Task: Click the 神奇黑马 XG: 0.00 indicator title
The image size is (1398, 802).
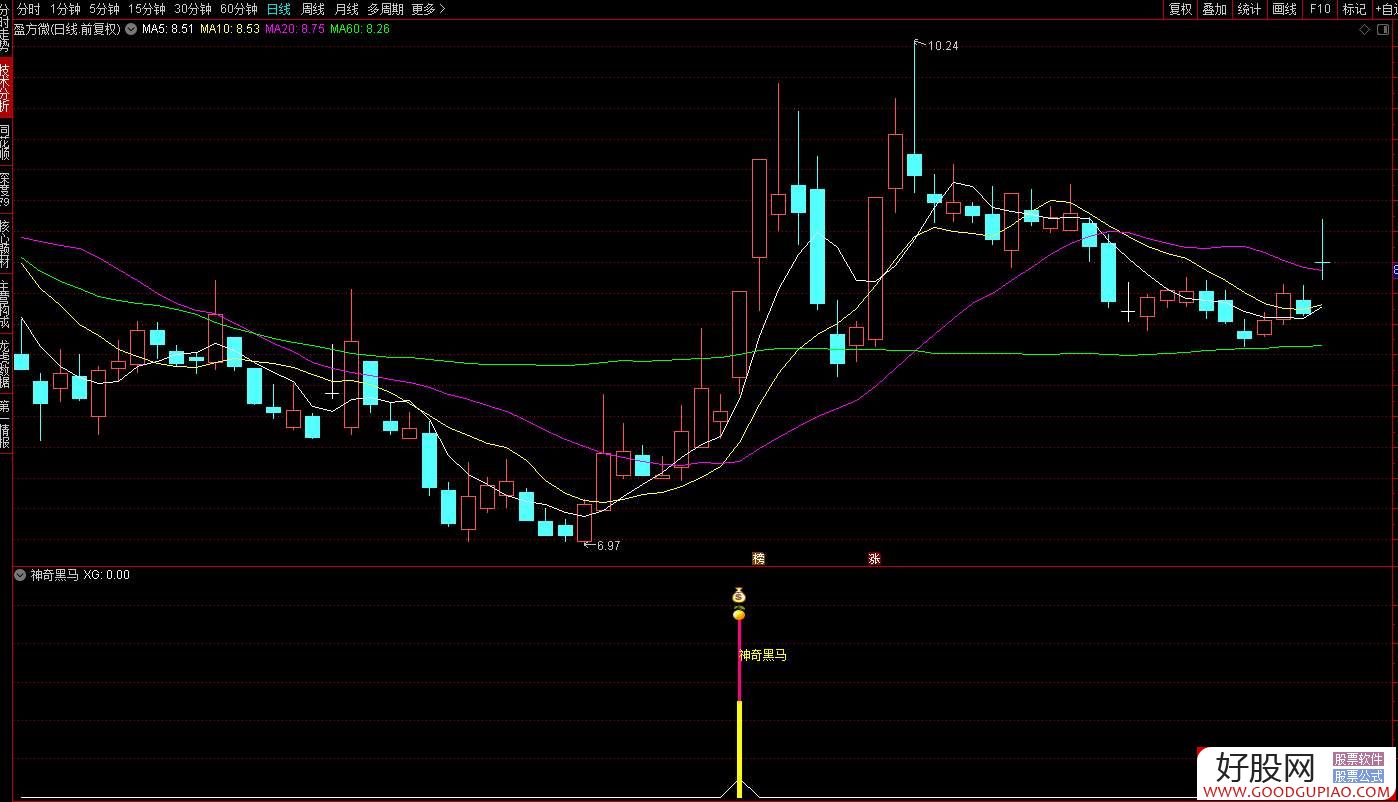Action: click(80, 575)
